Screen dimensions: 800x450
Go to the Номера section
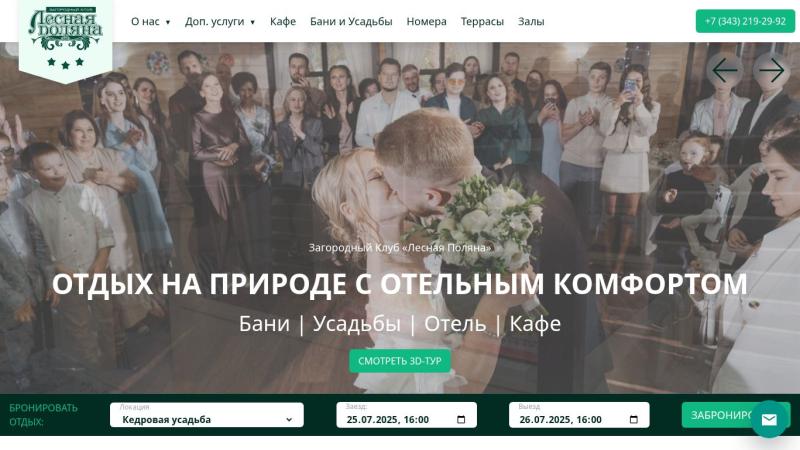click(x=426, y=21)
